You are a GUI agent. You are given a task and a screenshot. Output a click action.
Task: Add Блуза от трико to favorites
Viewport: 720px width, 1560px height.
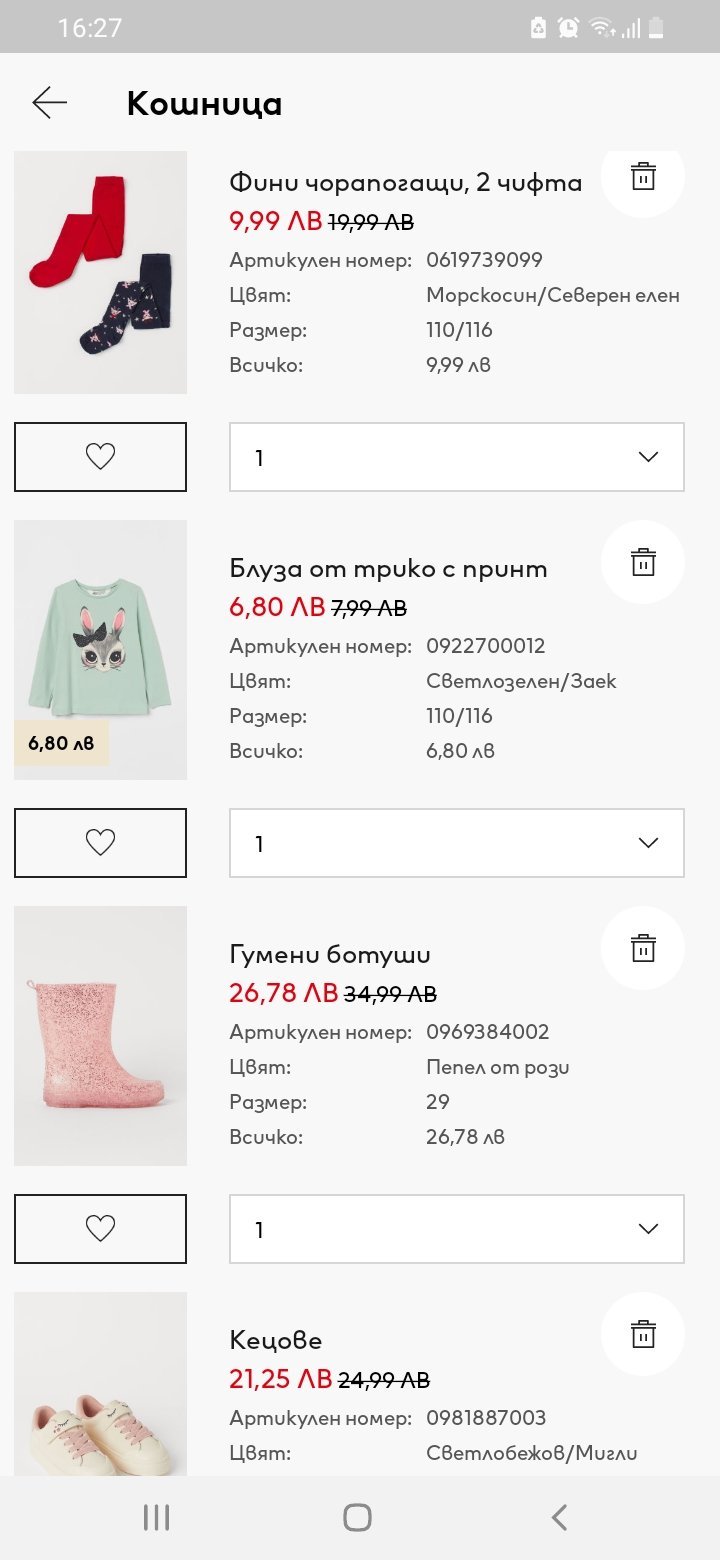100,843
